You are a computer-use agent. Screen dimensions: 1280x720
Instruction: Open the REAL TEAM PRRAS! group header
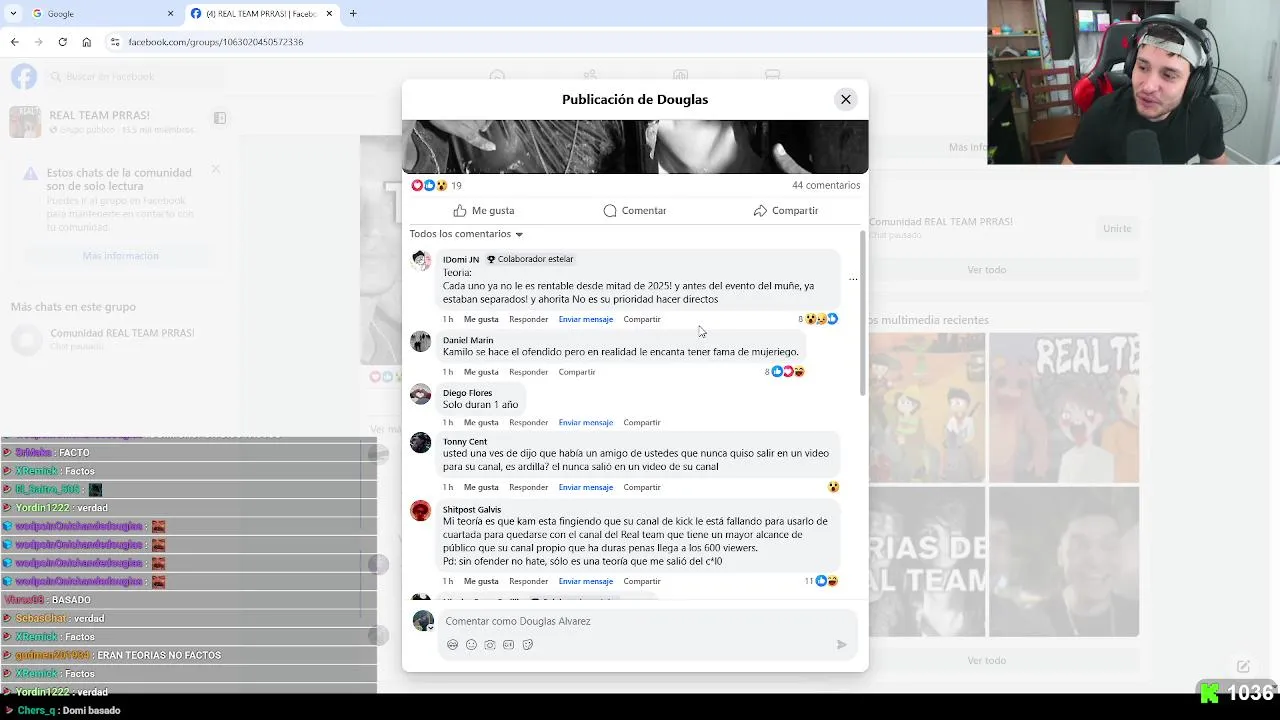click(x=100, y=116)
